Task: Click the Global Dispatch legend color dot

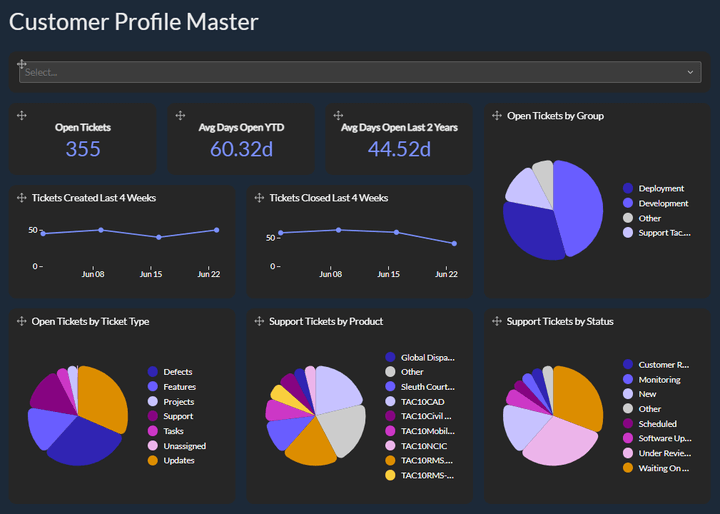Action: (x=390, y=357)
